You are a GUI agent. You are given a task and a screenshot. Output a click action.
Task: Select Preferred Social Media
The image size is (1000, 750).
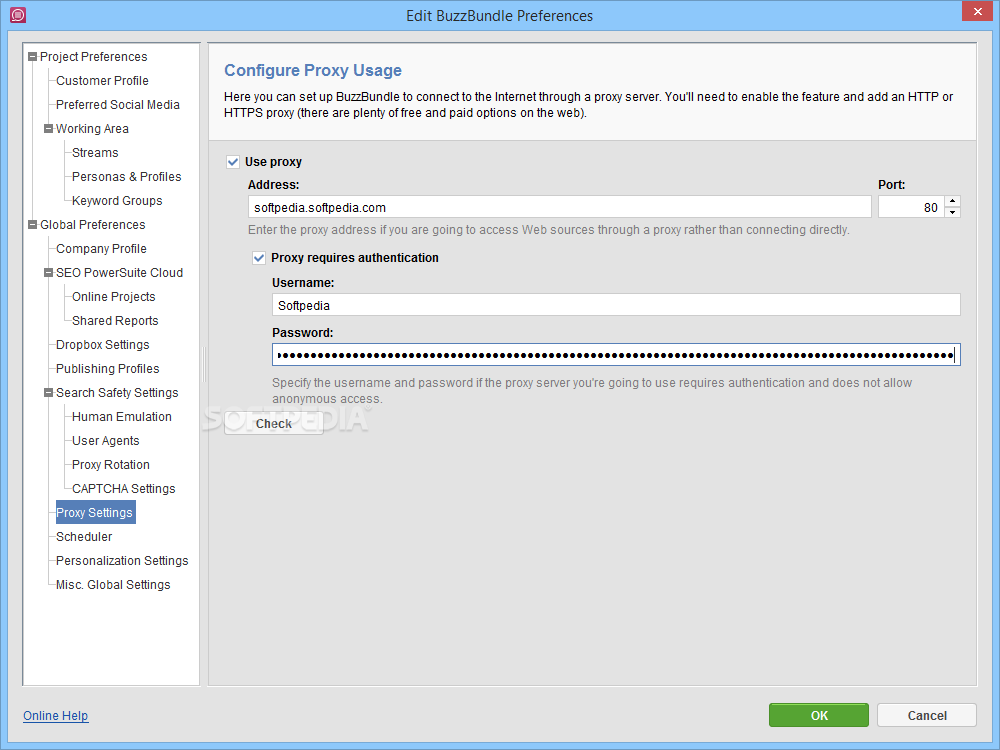point(118,105)
